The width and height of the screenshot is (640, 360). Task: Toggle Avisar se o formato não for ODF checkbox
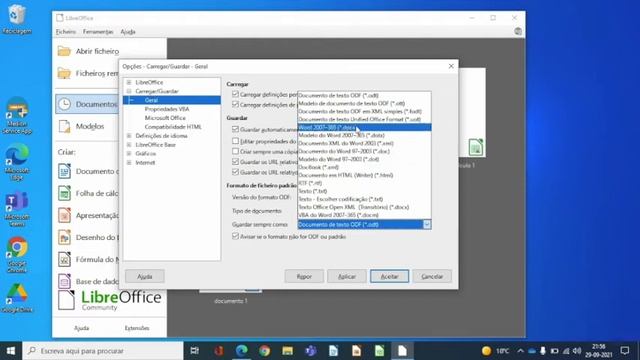pos(235,236)
